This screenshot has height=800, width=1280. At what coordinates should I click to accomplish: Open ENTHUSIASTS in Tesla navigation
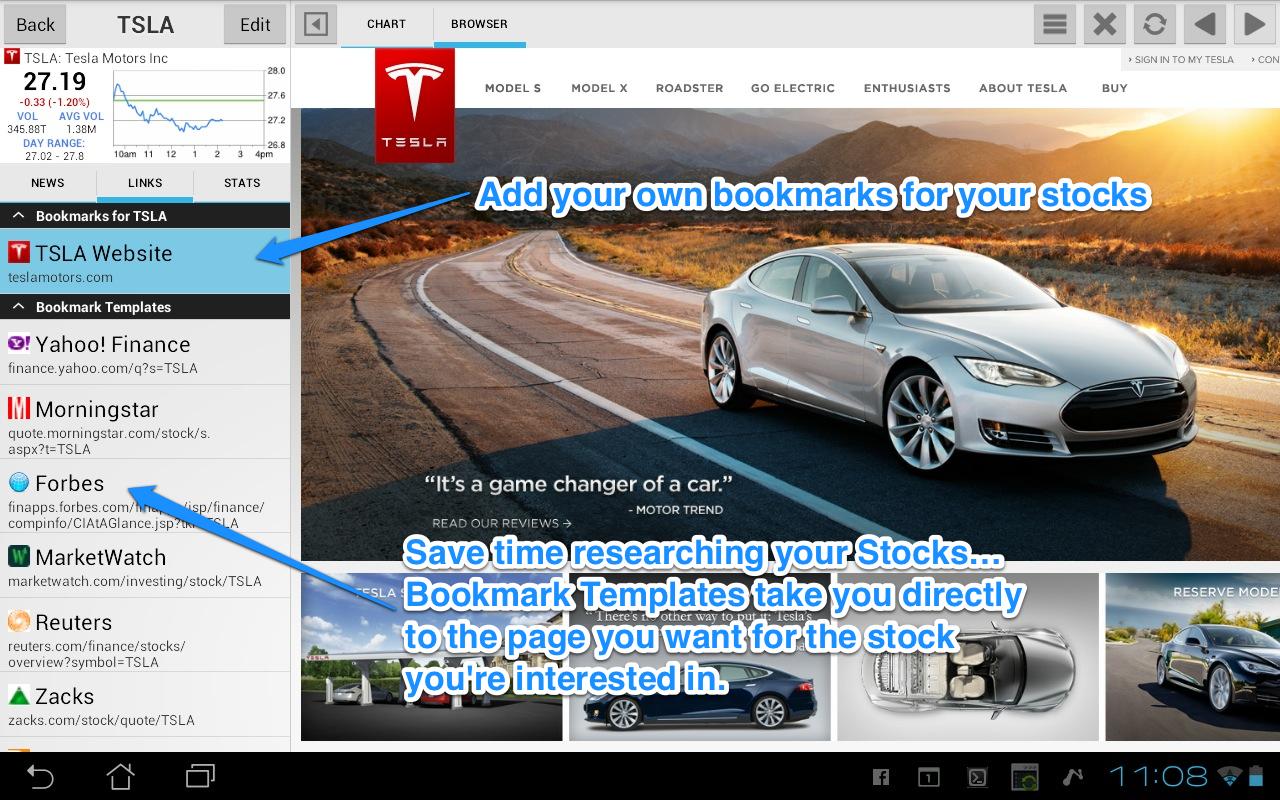(x=907, y=88)
